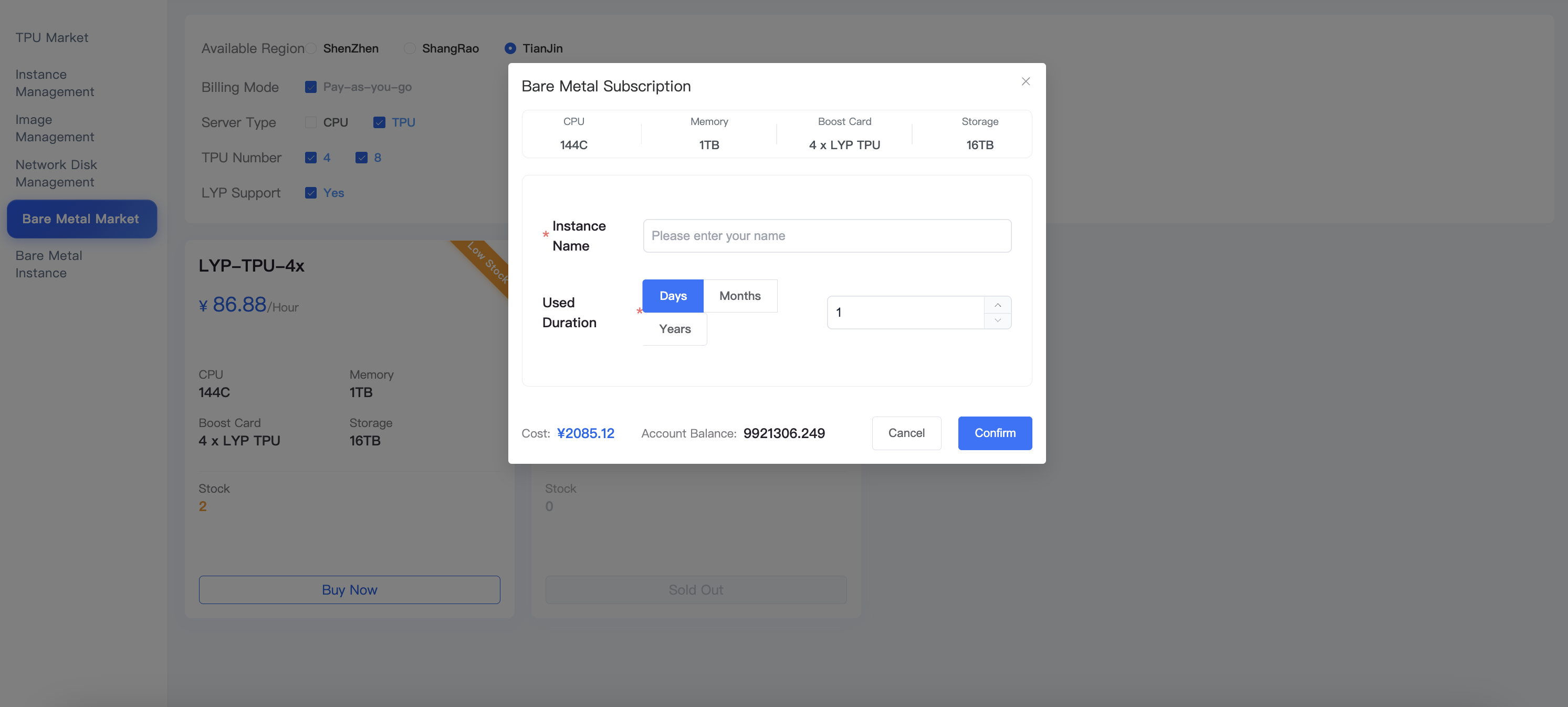Click the down arrow to decrease duration
1568x707 pixels.
click(998, 320)
